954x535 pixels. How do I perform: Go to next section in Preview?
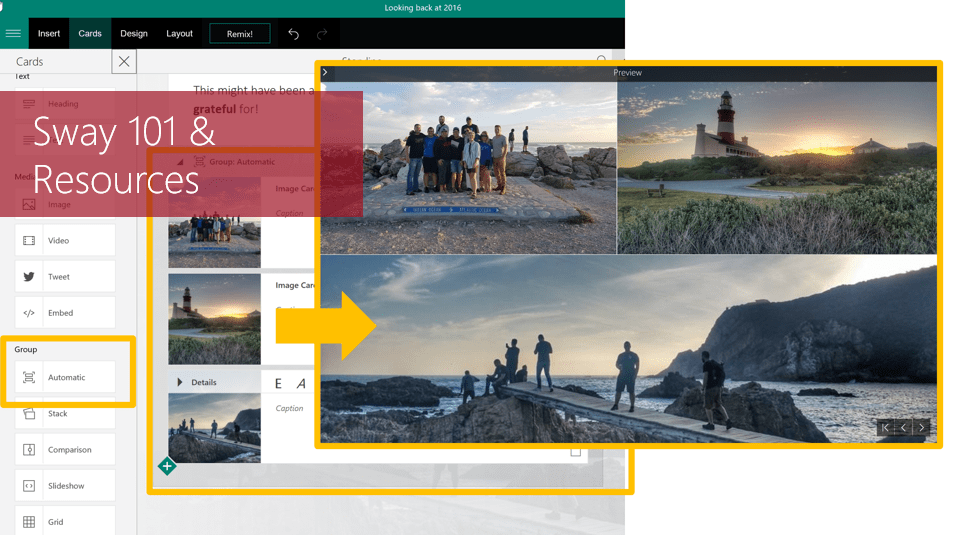tap(922, 428)
